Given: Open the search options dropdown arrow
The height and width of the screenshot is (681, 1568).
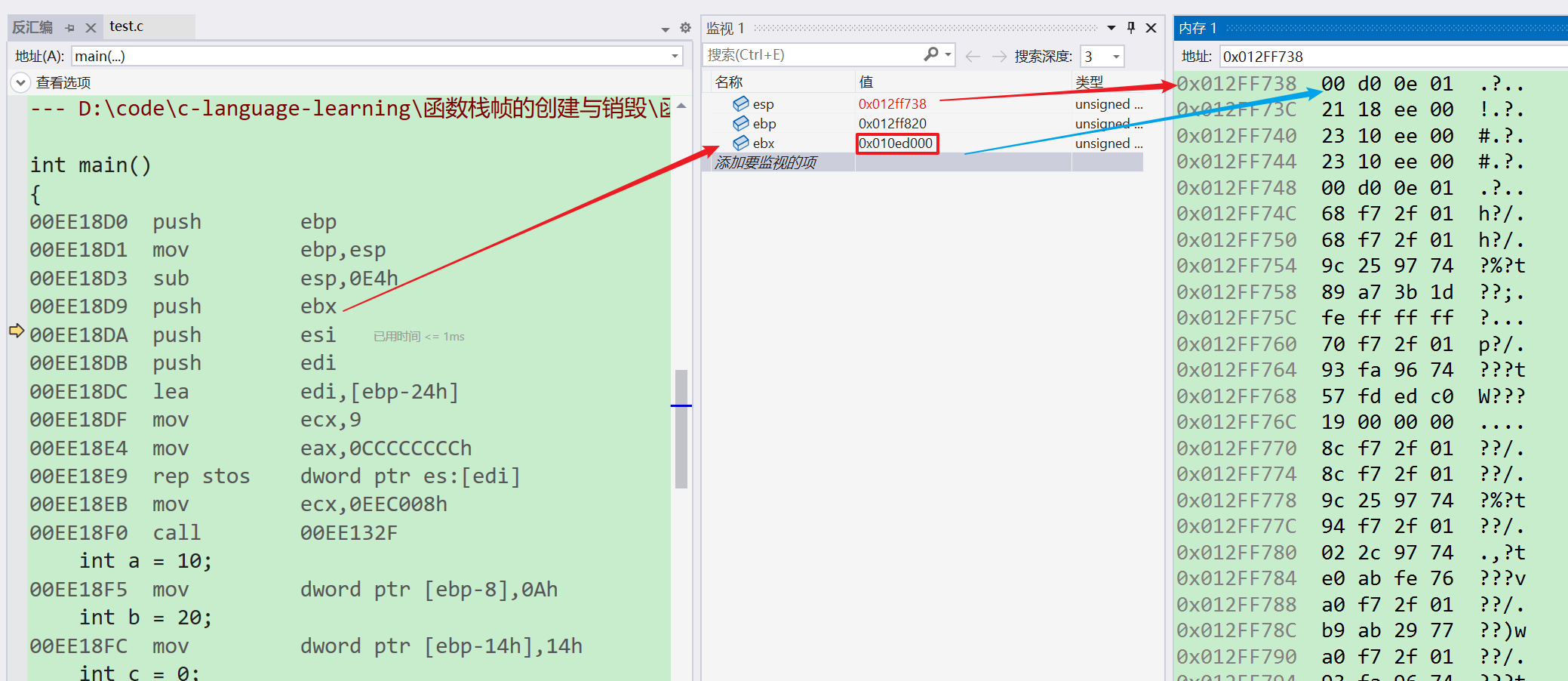Looking at the screenshot, I should pyautogui.click(x=948, y=55).
